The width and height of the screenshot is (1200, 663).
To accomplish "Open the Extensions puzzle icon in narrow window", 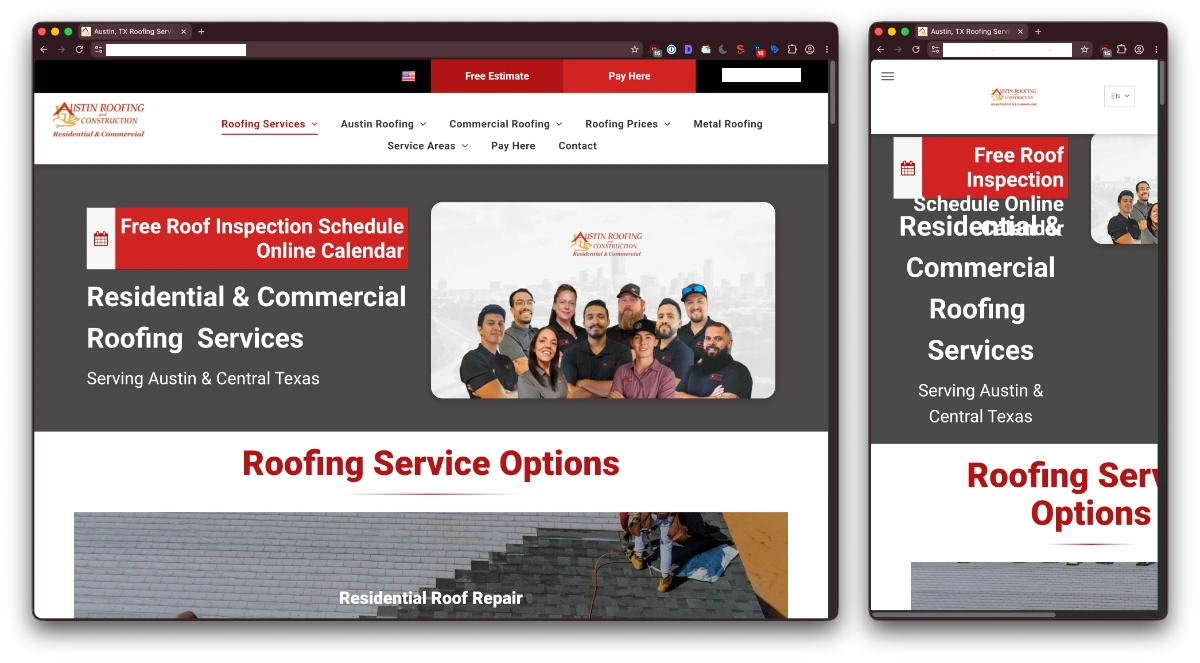I will point(1122,49).
